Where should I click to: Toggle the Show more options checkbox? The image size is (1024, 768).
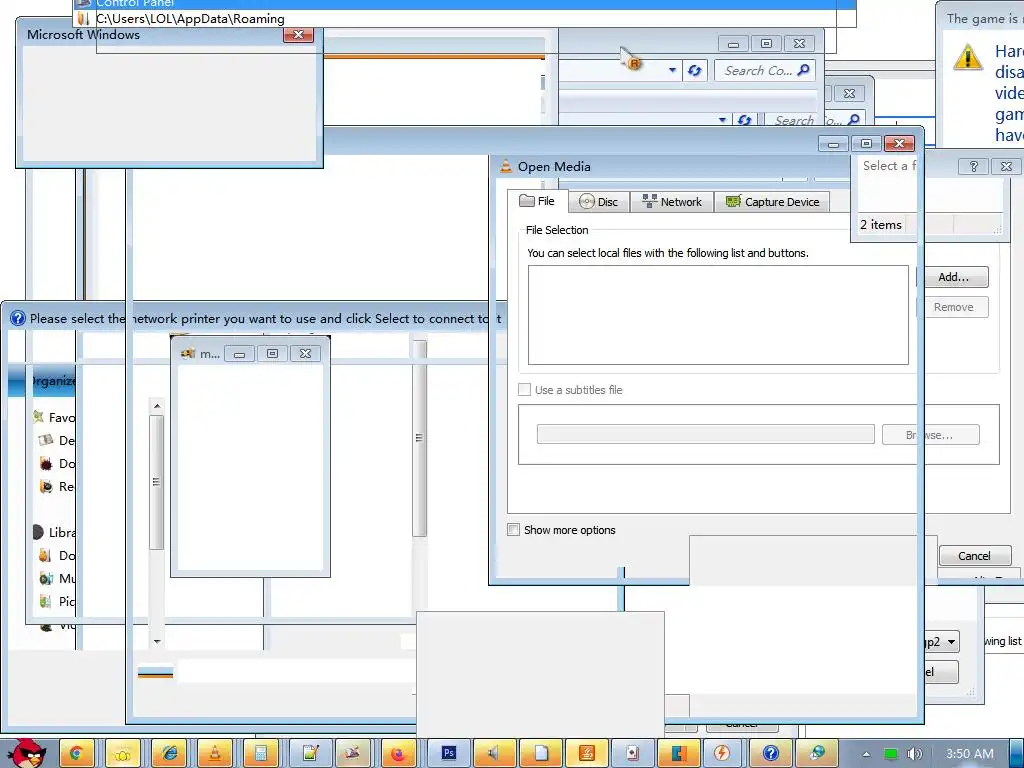pos(513,530)
